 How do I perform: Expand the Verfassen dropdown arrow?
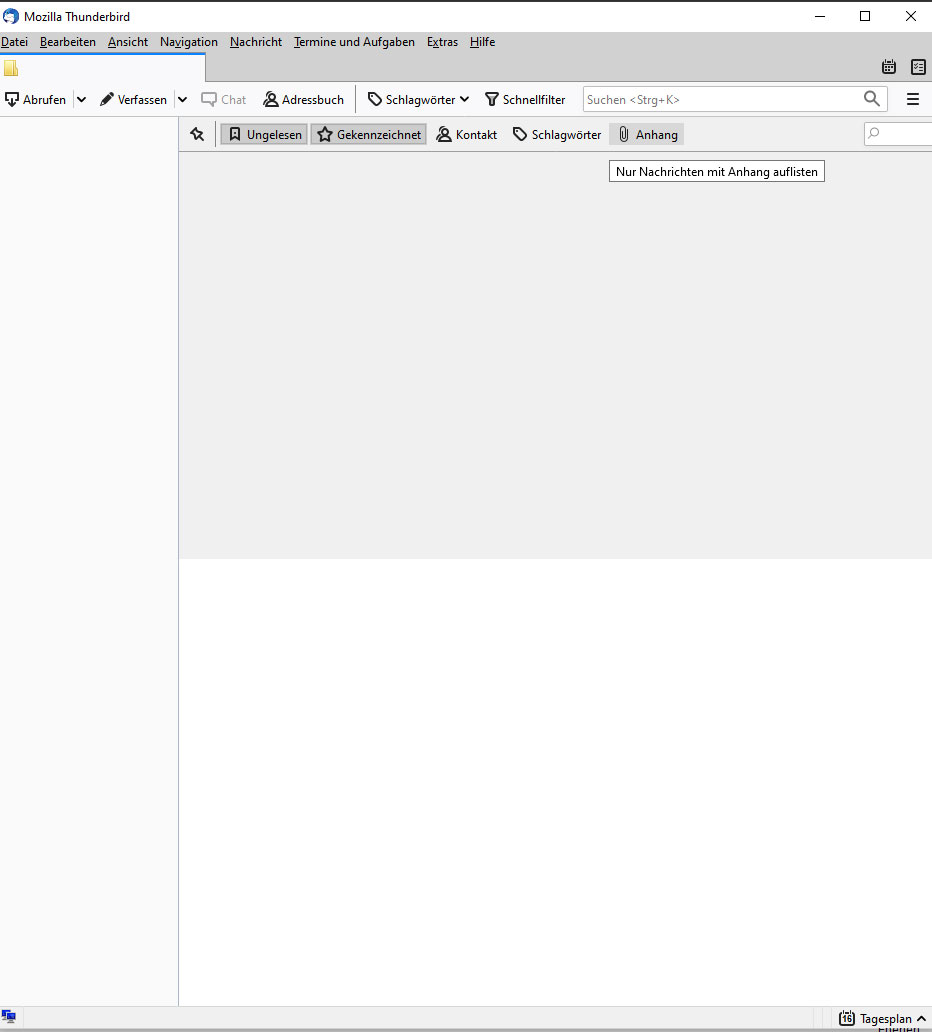pos(182,99)
